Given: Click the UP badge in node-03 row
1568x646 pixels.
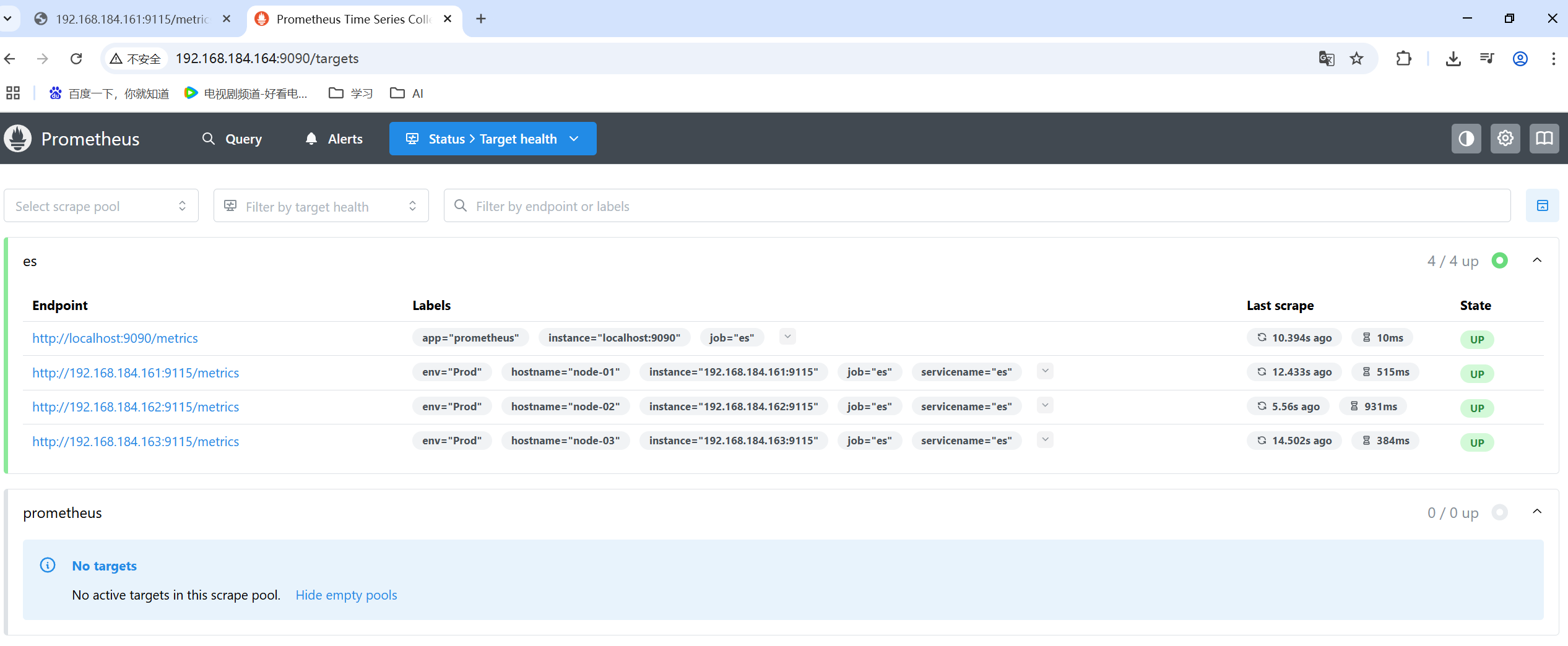Looking at the screenshot, I should click(1476, 442).
